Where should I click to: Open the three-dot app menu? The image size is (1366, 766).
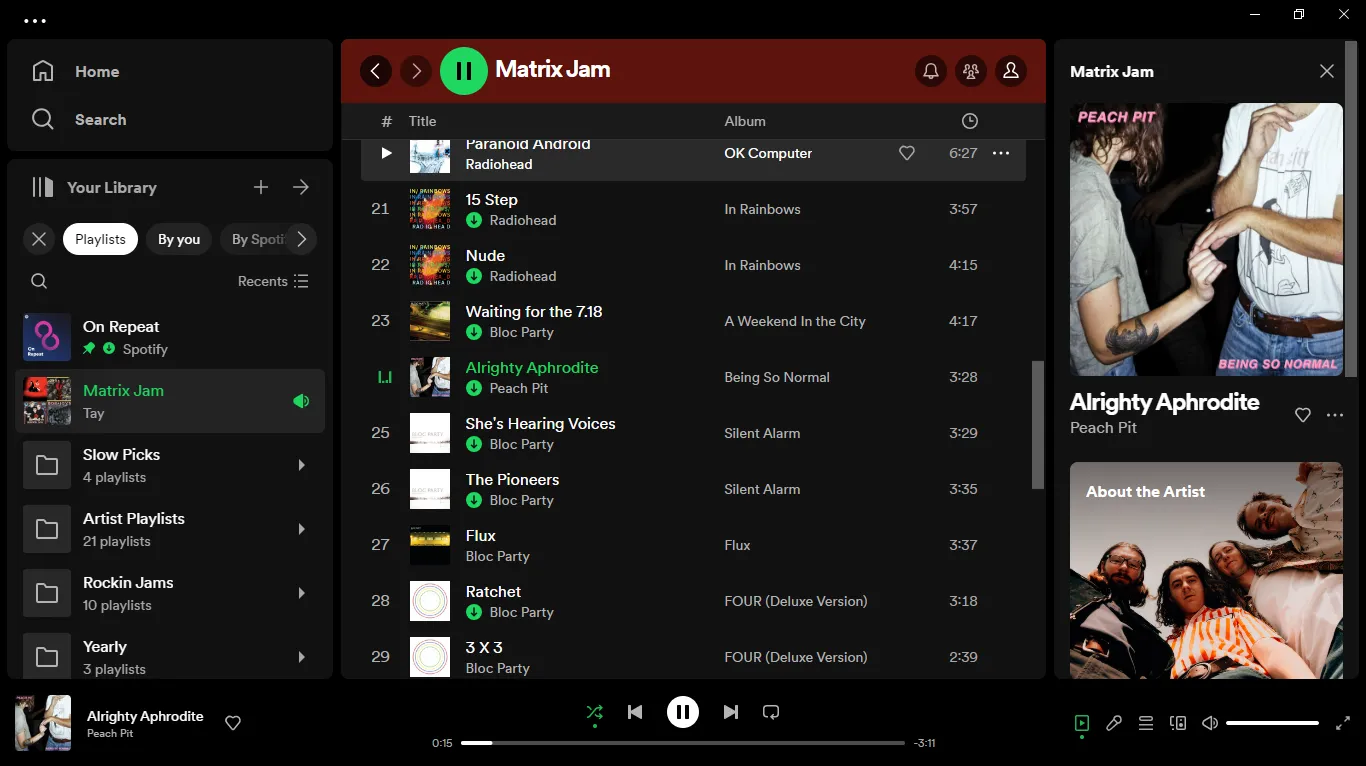click(x=35, y=20)
